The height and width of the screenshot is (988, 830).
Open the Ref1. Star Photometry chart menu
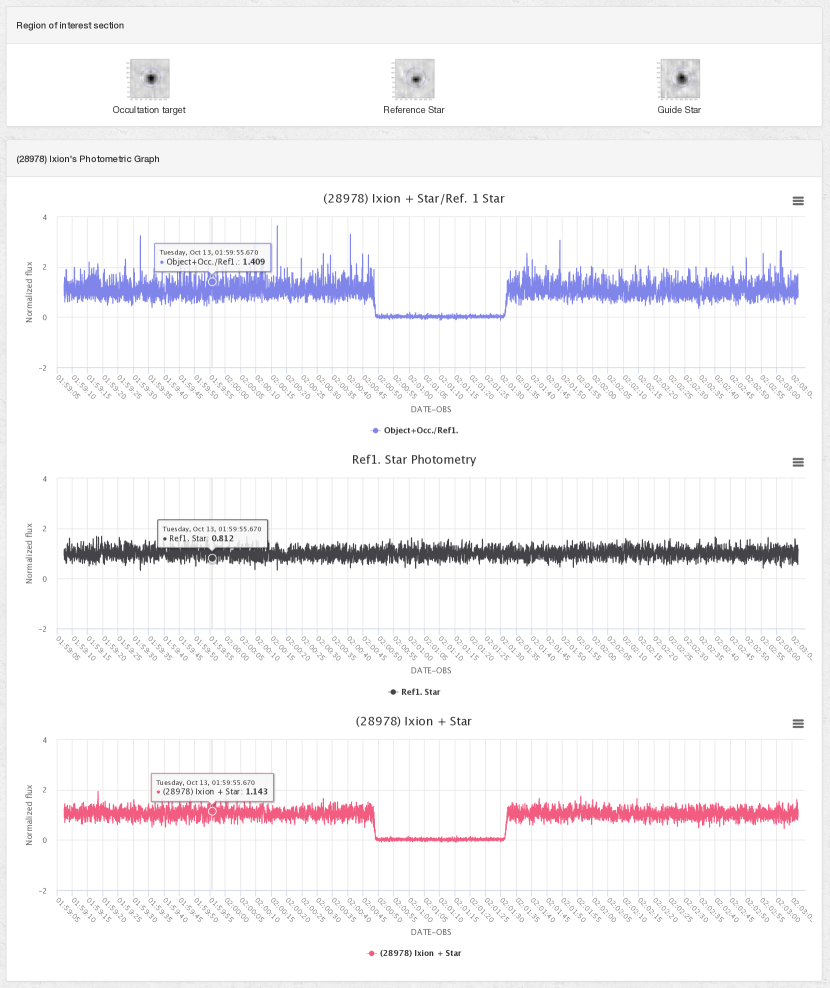(798, 462)
